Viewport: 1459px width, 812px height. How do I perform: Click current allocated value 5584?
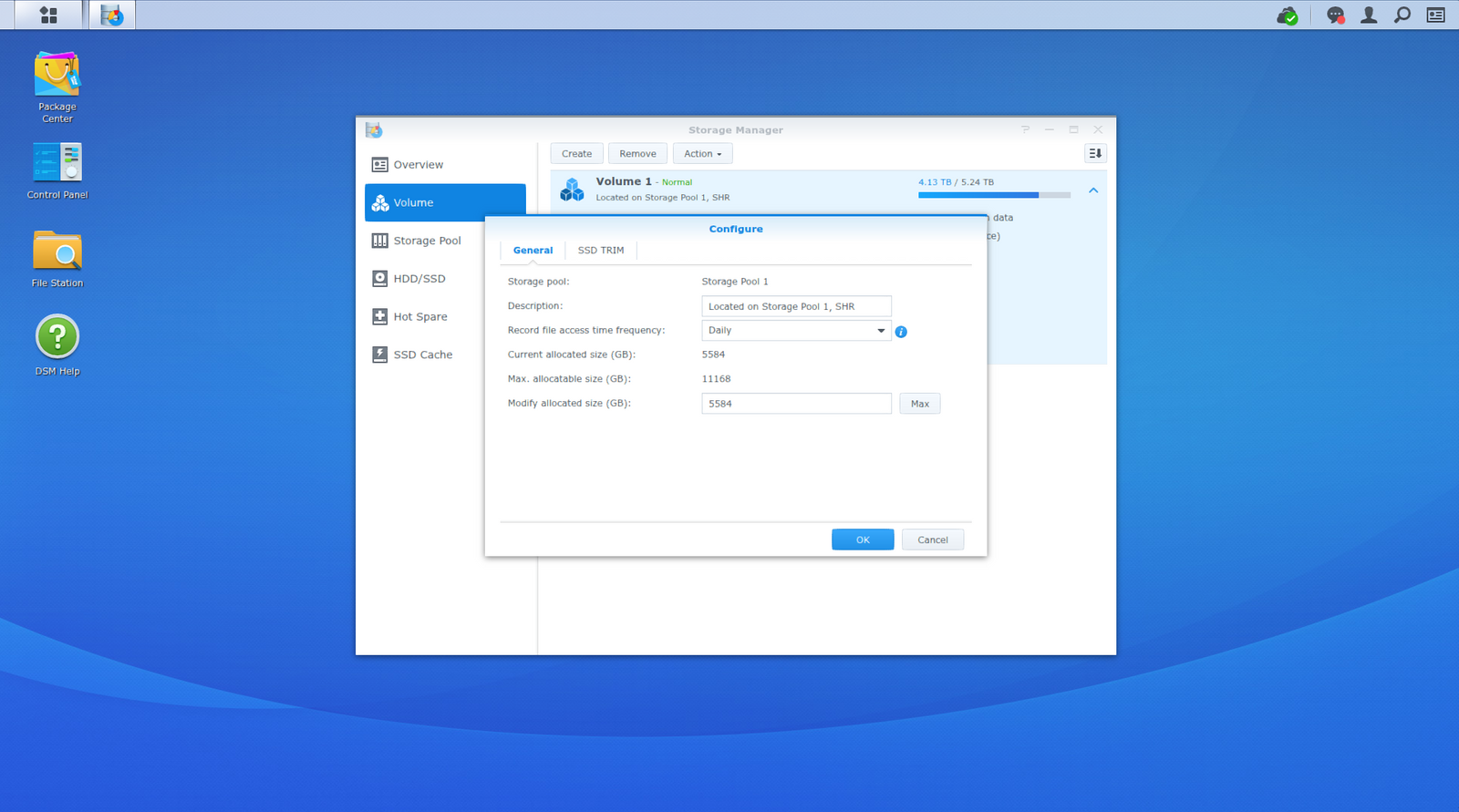click(713, 355)
